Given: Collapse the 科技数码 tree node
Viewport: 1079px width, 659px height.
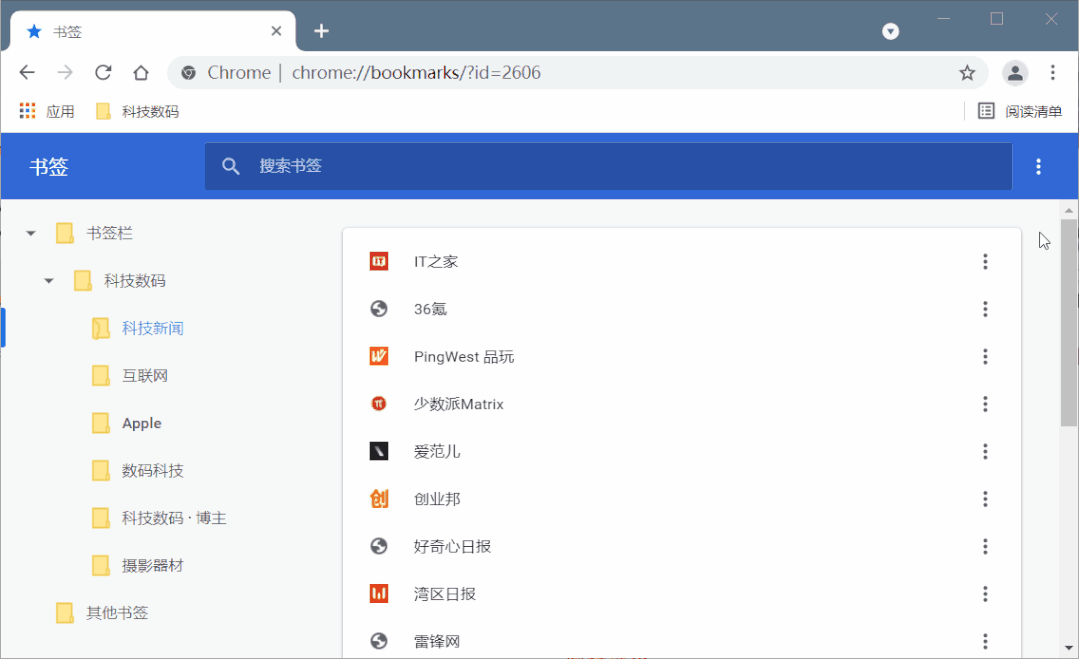Looking at the screenshot, I should pos(48,281).
